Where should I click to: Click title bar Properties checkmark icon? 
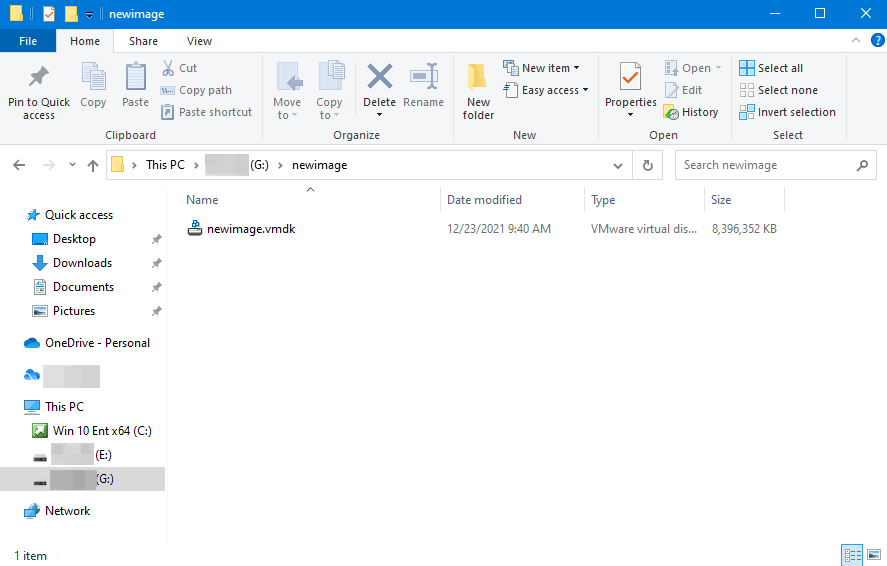[49, 14]
